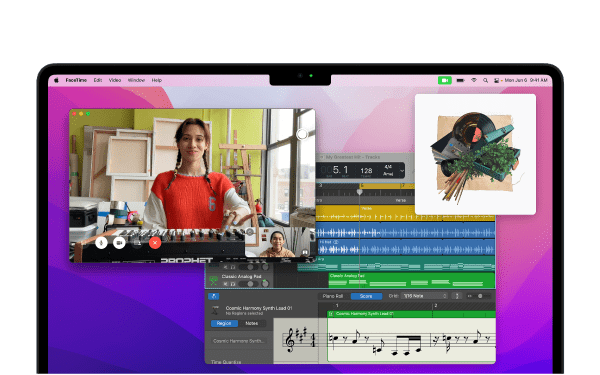Screen dimensions: 600x375
Task: Click the tempo value 128 in the LCD
Action: pyautogui.click(x=366, y=171)
